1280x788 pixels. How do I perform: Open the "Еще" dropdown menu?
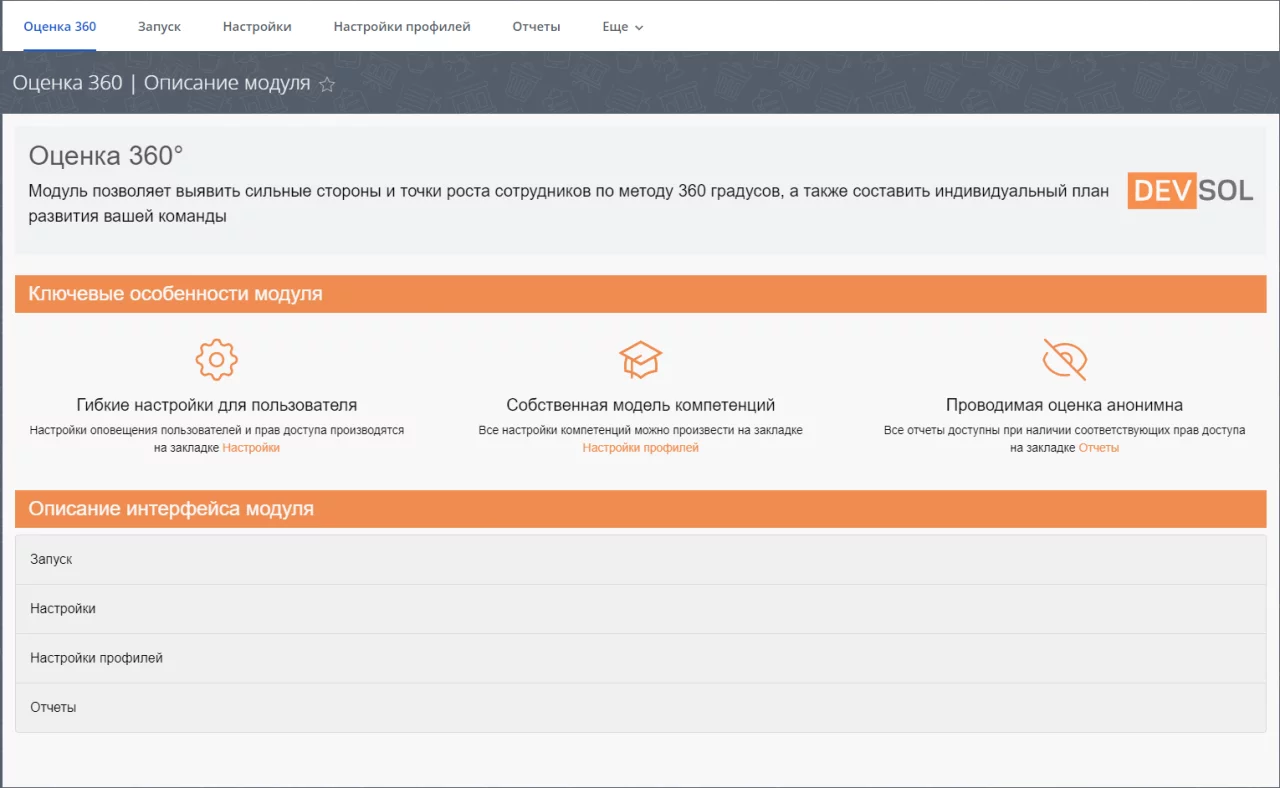(x=622, y=27)
